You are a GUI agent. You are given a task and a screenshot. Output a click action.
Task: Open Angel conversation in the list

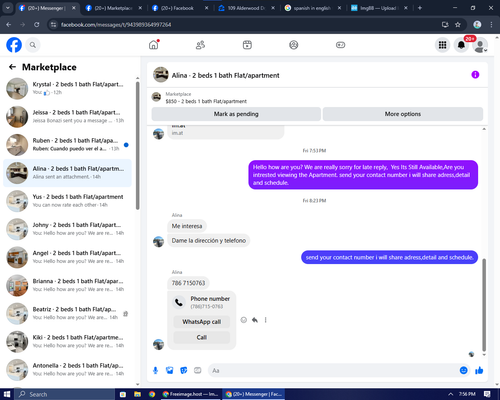(67, 257)
